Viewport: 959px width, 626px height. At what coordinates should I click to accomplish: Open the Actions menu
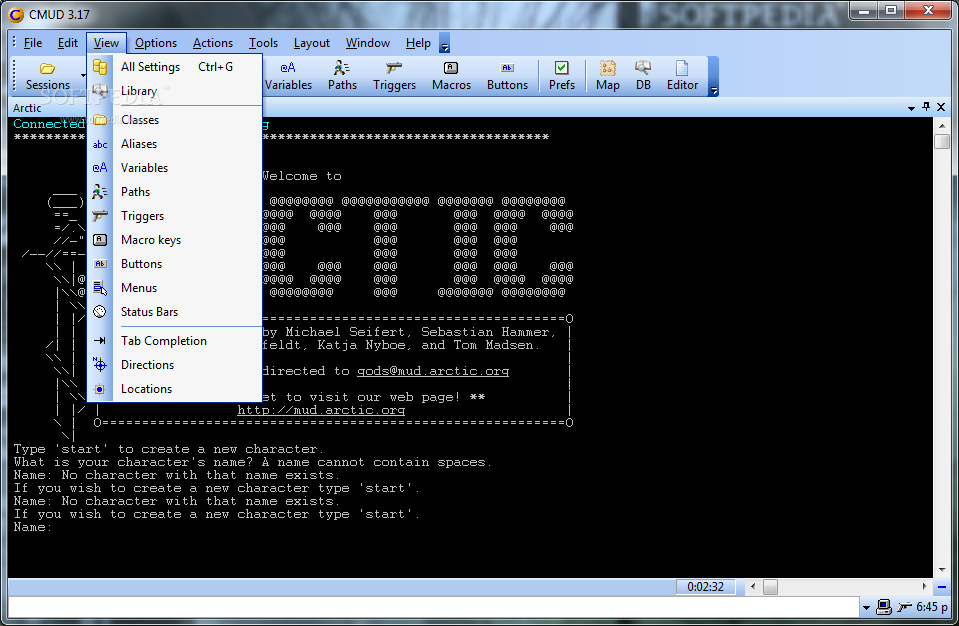(x=213, y=43)
